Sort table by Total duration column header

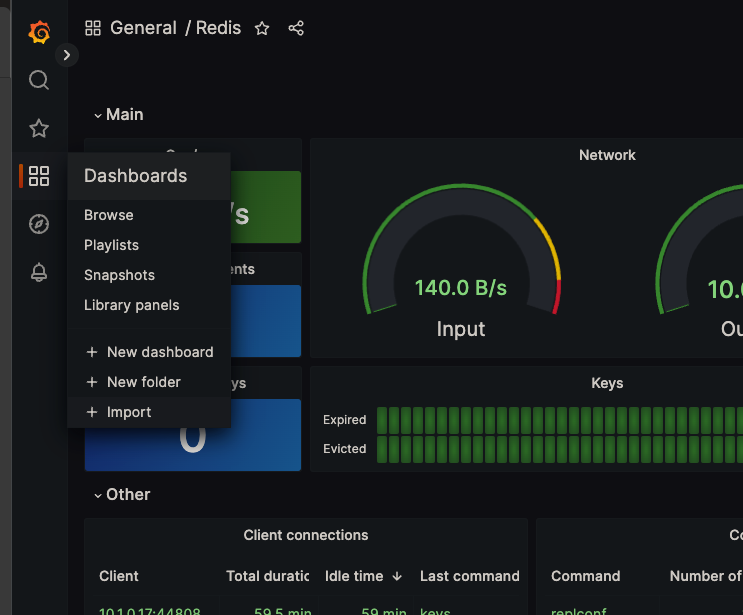(268, 576)
